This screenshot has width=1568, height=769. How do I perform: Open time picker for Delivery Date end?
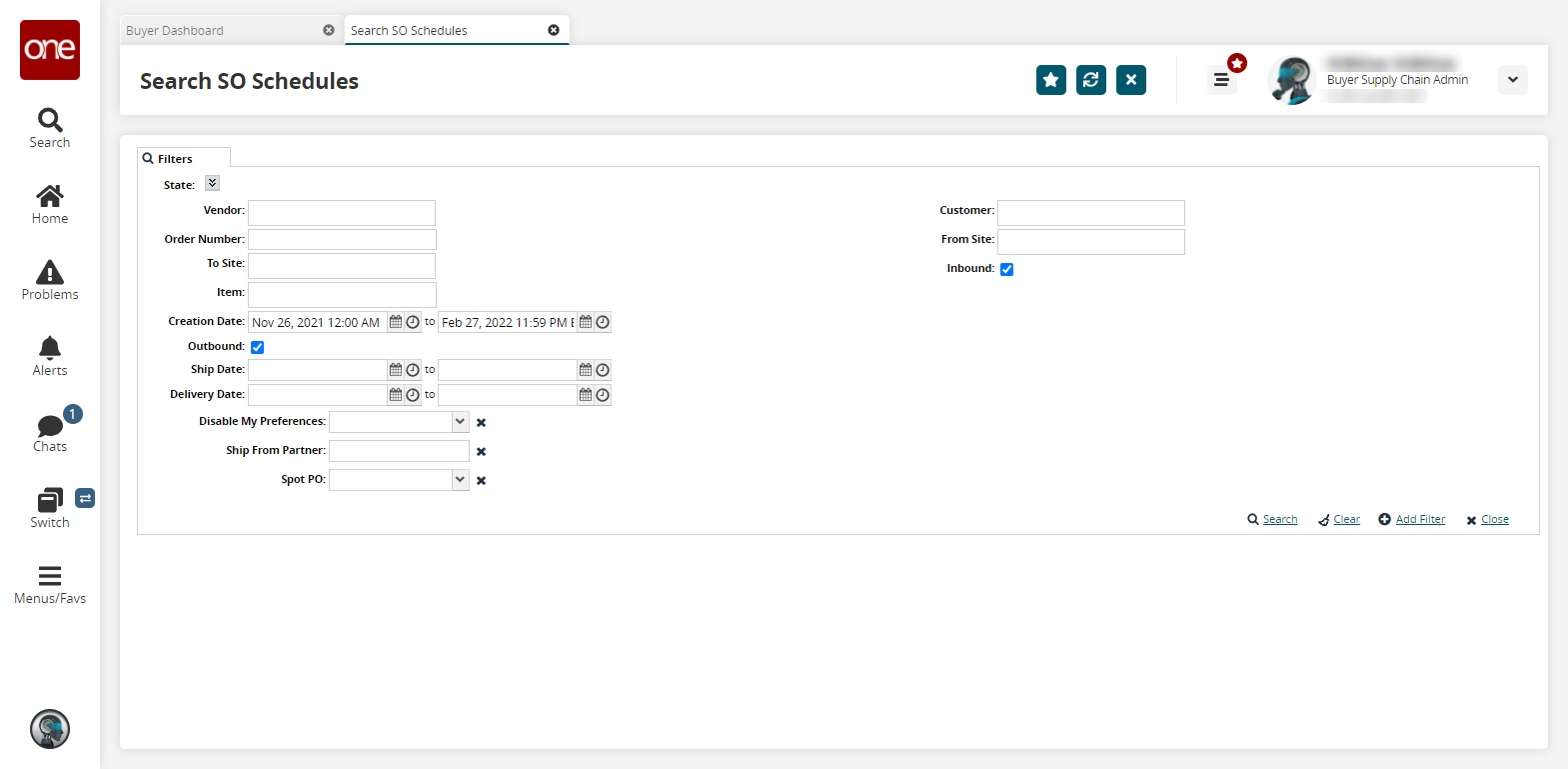603,395
